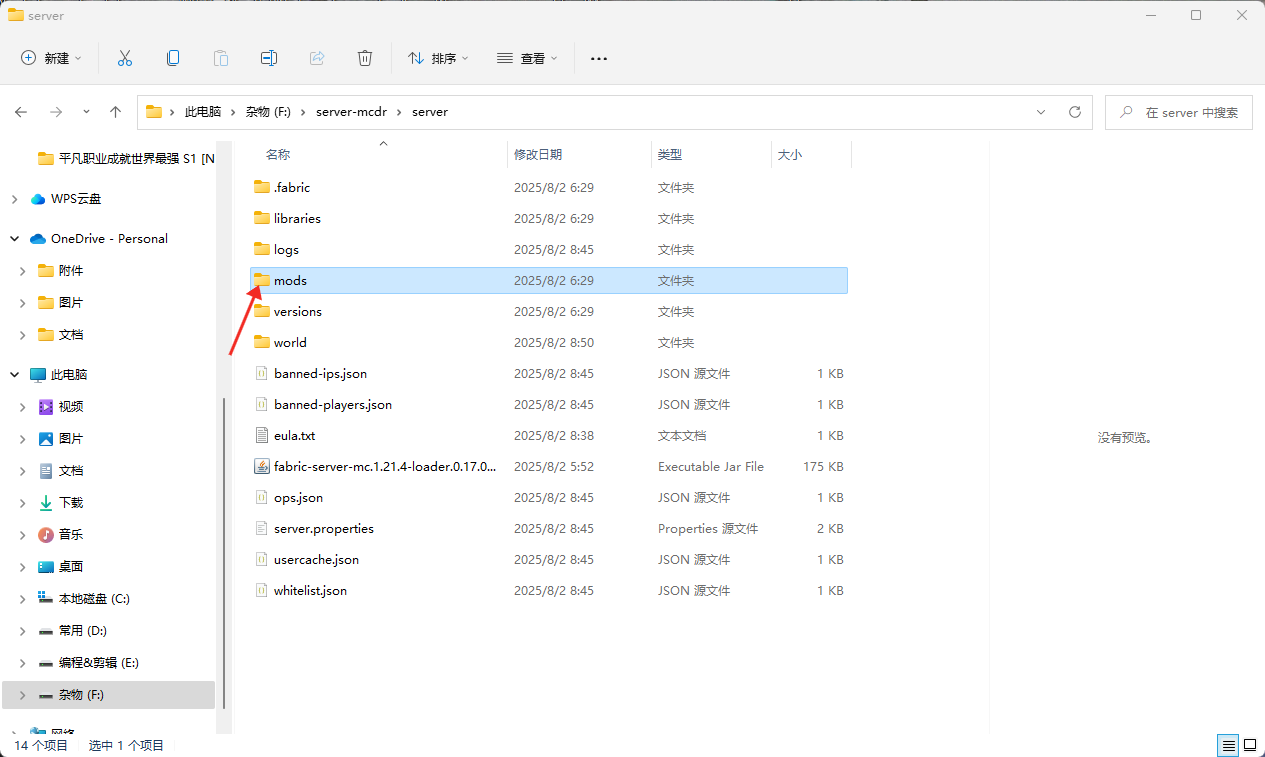The height and width of the screenshot is (757, 1265).
Task: Expand the WPS云盘 tree node
Action: (x=14, y=199)
